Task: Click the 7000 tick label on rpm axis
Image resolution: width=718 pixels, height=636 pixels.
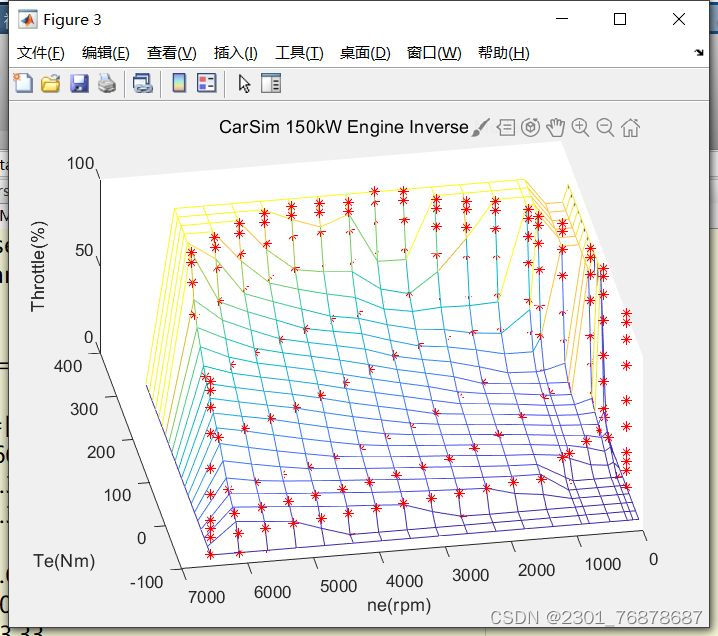Action: pyautogui.click(x=207, y=597)
